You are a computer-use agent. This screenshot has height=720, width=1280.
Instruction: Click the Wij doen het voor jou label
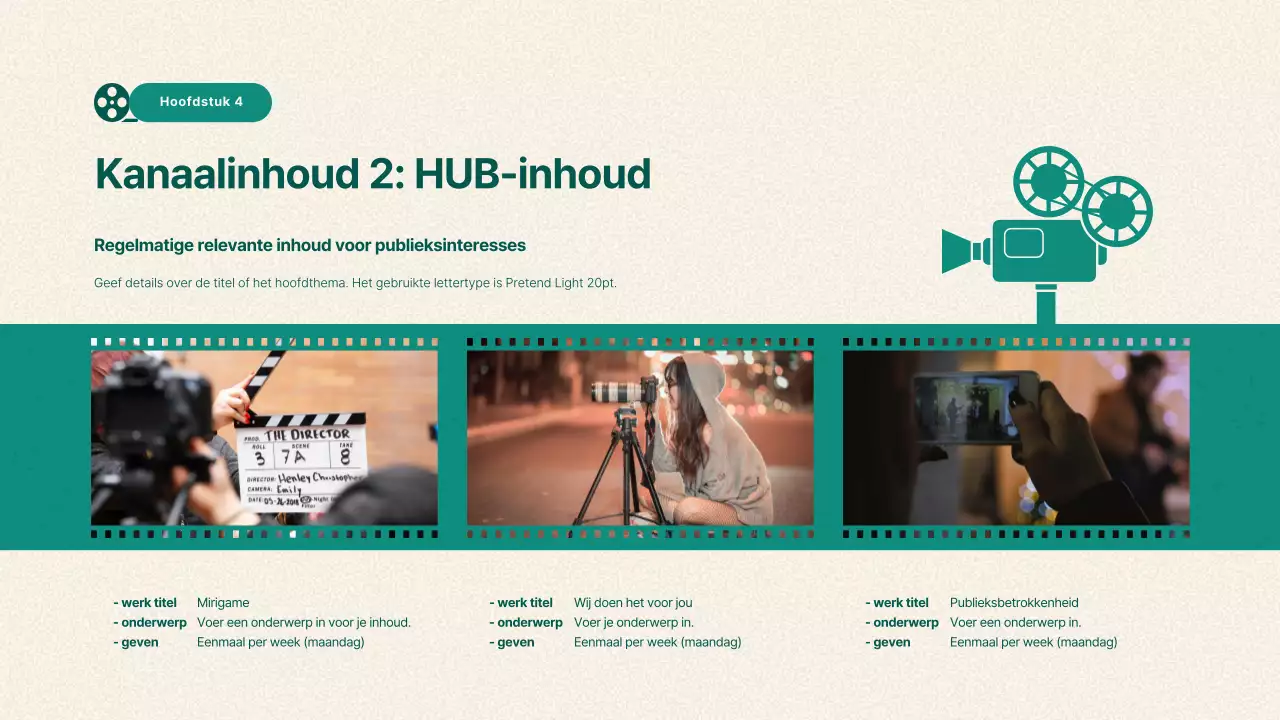(x=632, y=602)
